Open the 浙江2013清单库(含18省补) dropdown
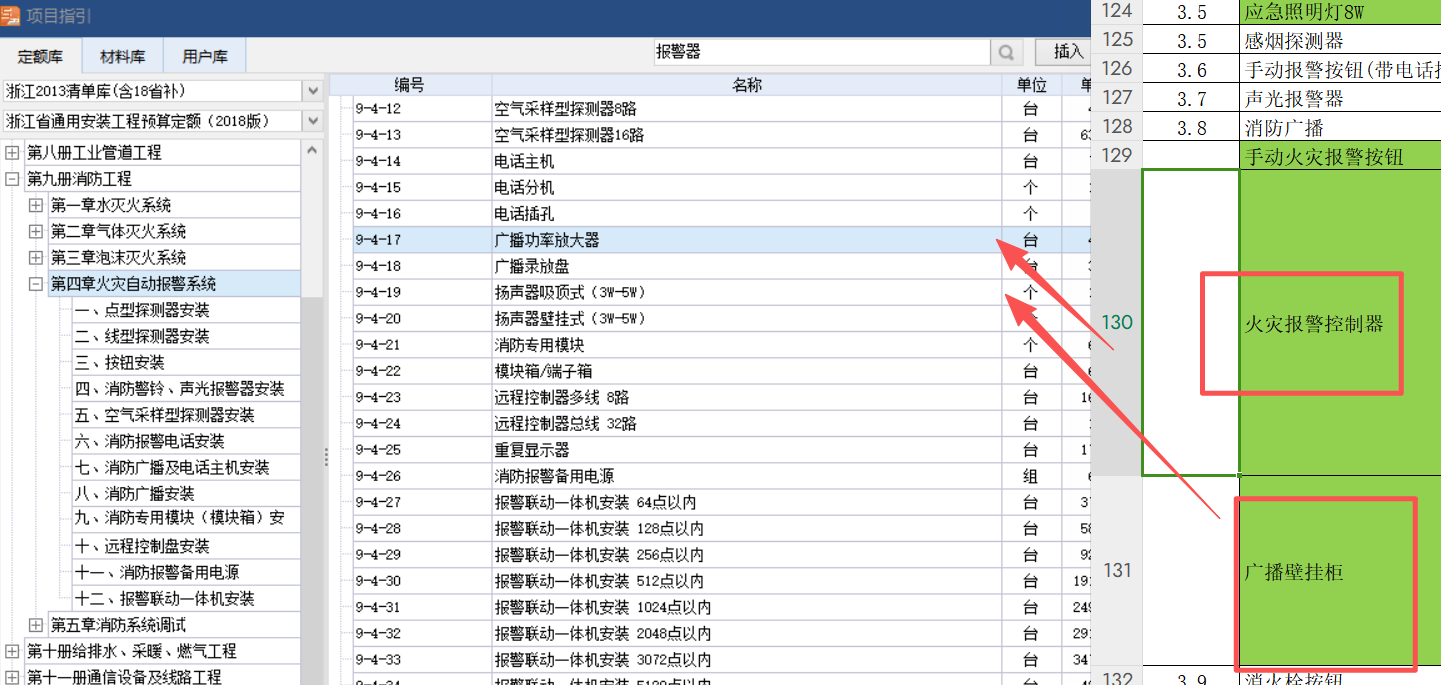The width and height of the screenshot is (1441, 685). 313,90
